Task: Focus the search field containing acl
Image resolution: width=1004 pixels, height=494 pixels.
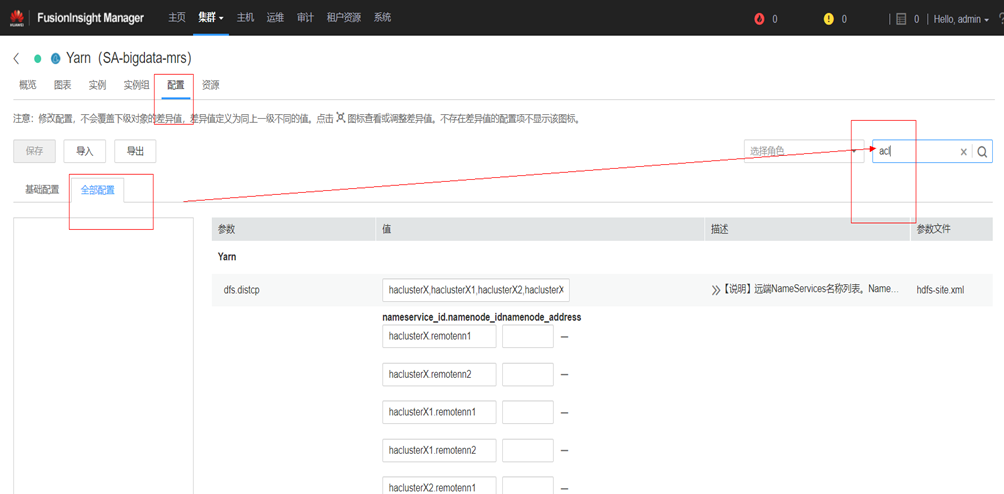Action: (x=916, y=152)
